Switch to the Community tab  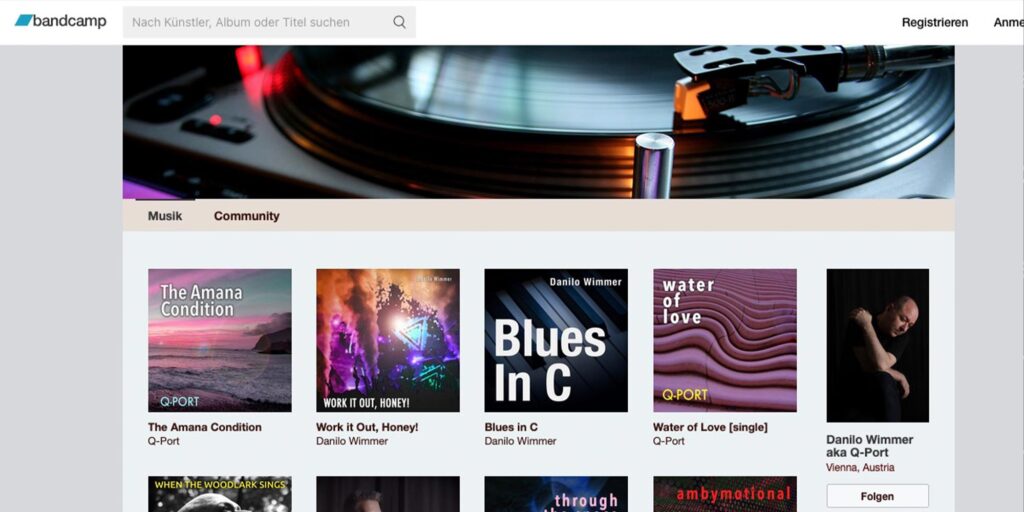(x=246, y=216)
